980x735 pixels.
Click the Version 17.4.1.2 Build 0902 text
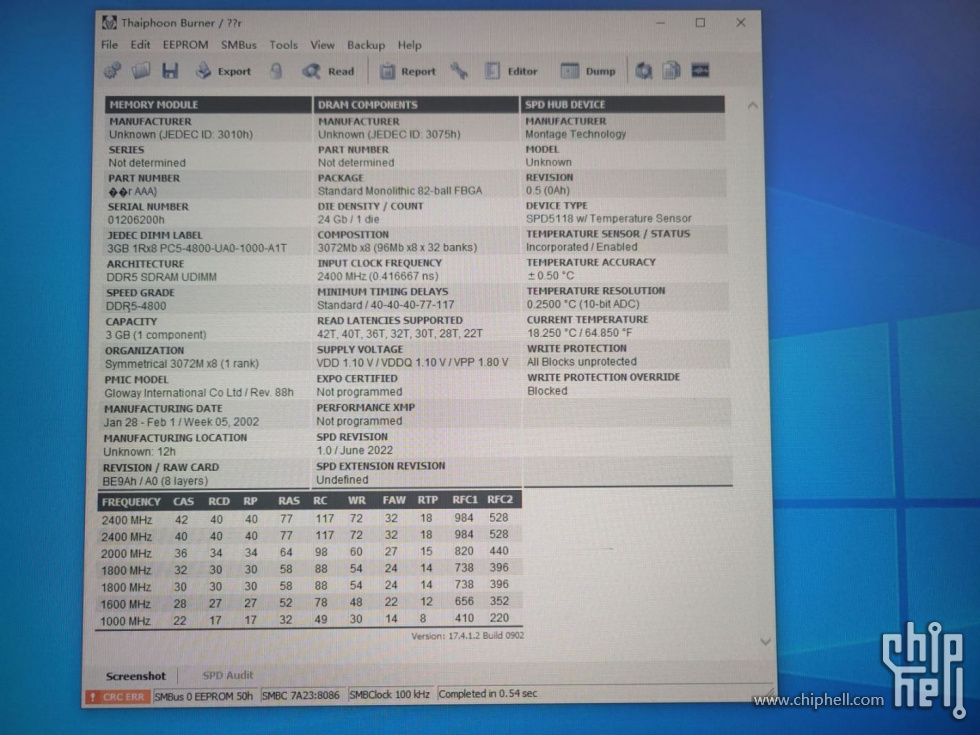click(x=468, y=636)
